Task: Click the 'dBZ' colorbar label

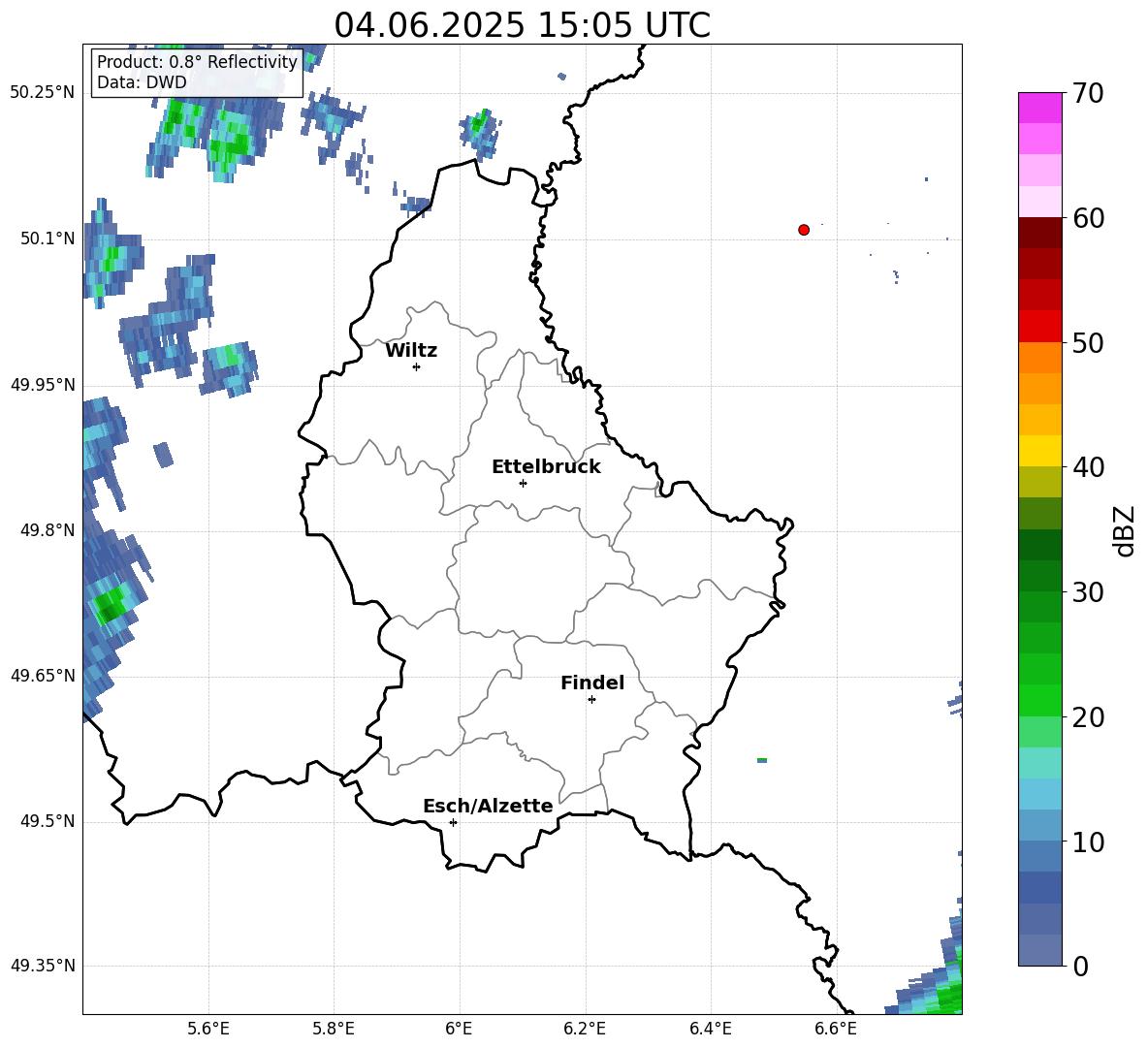Action: click(x=1125, y=530)
